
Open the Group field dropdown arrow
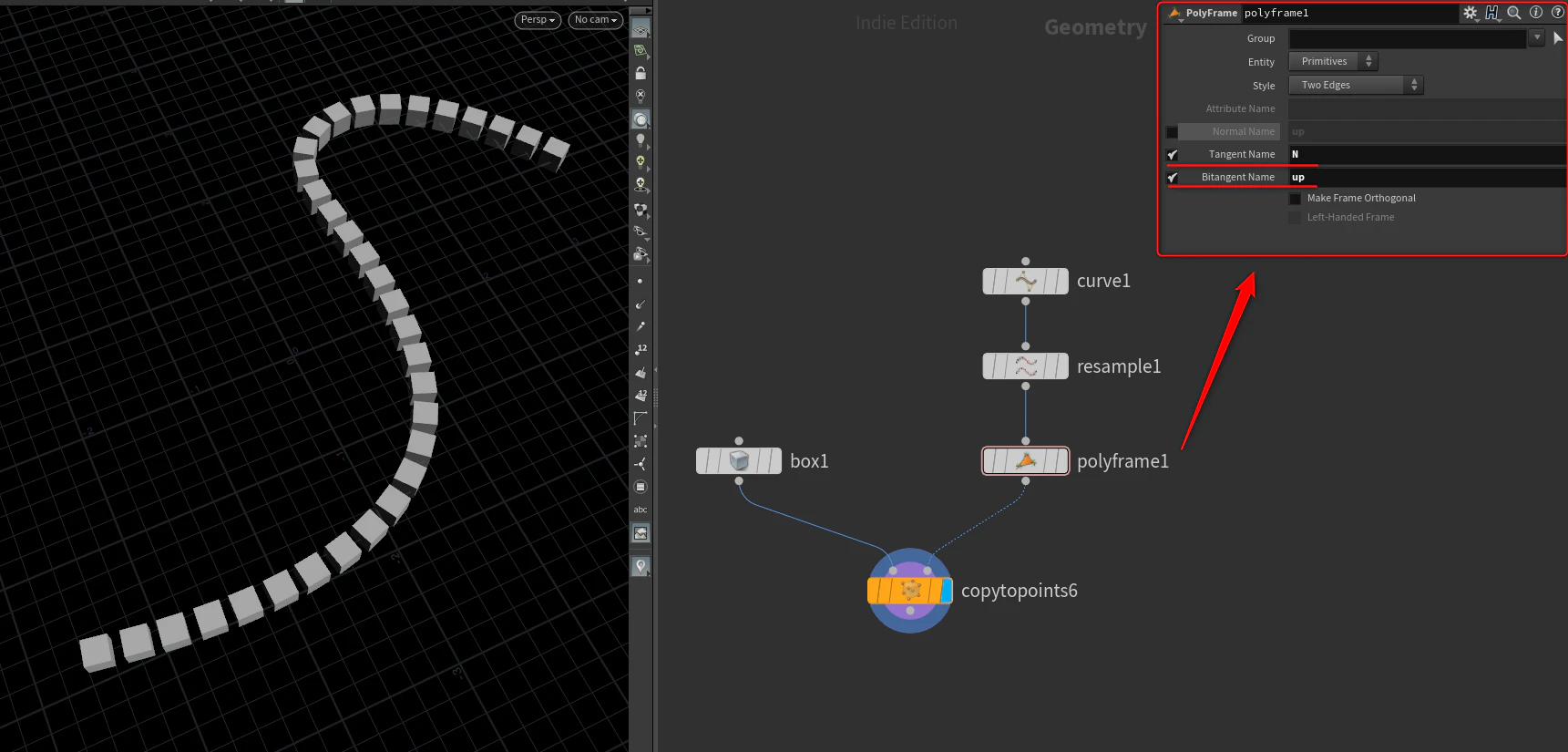coord(1537,38)
